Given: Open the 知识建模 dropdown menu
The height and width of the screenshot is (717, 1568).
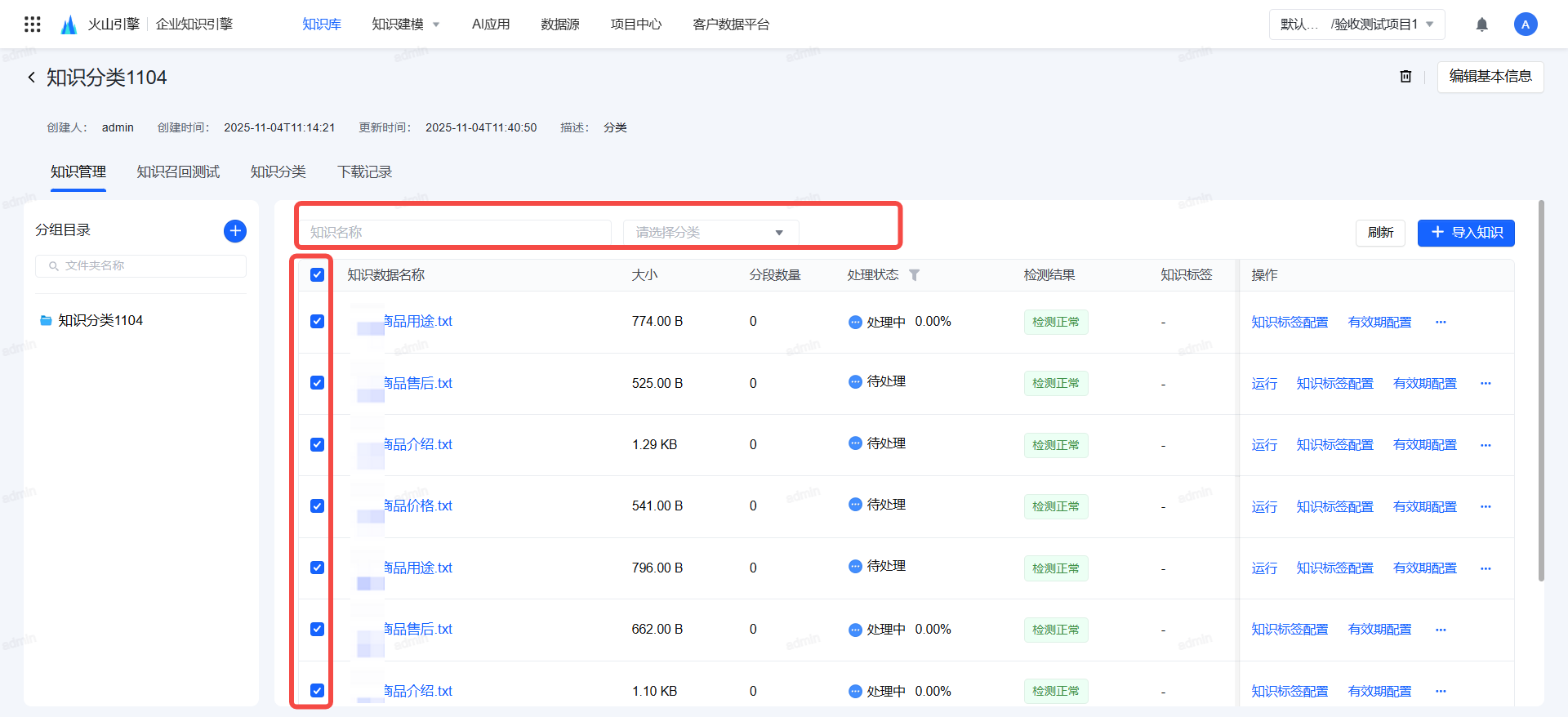Looking at the screenshot, I should click(x=405, y=24).
